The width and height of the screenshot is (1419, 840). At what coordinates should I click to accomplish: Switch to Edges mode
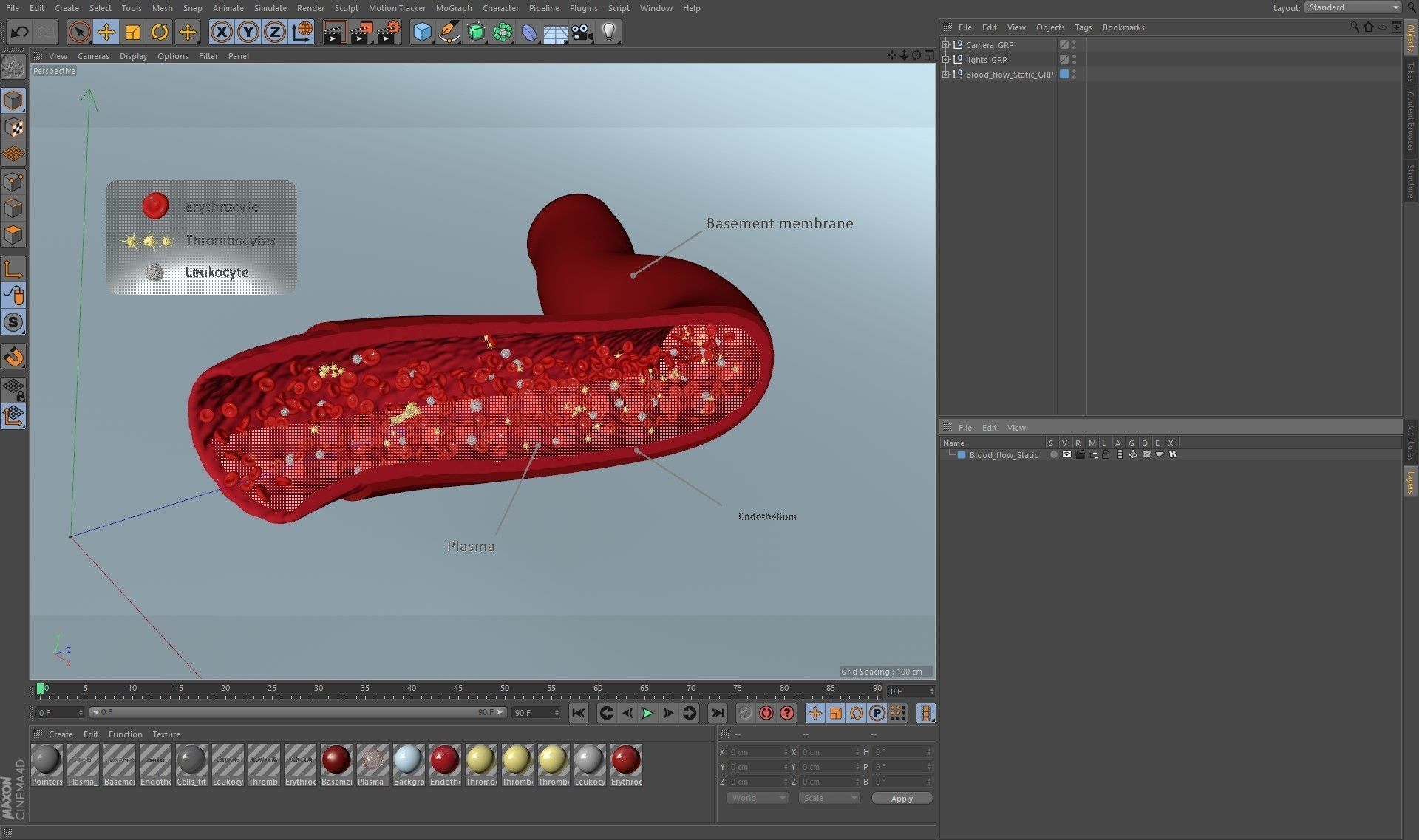(13, 208)
